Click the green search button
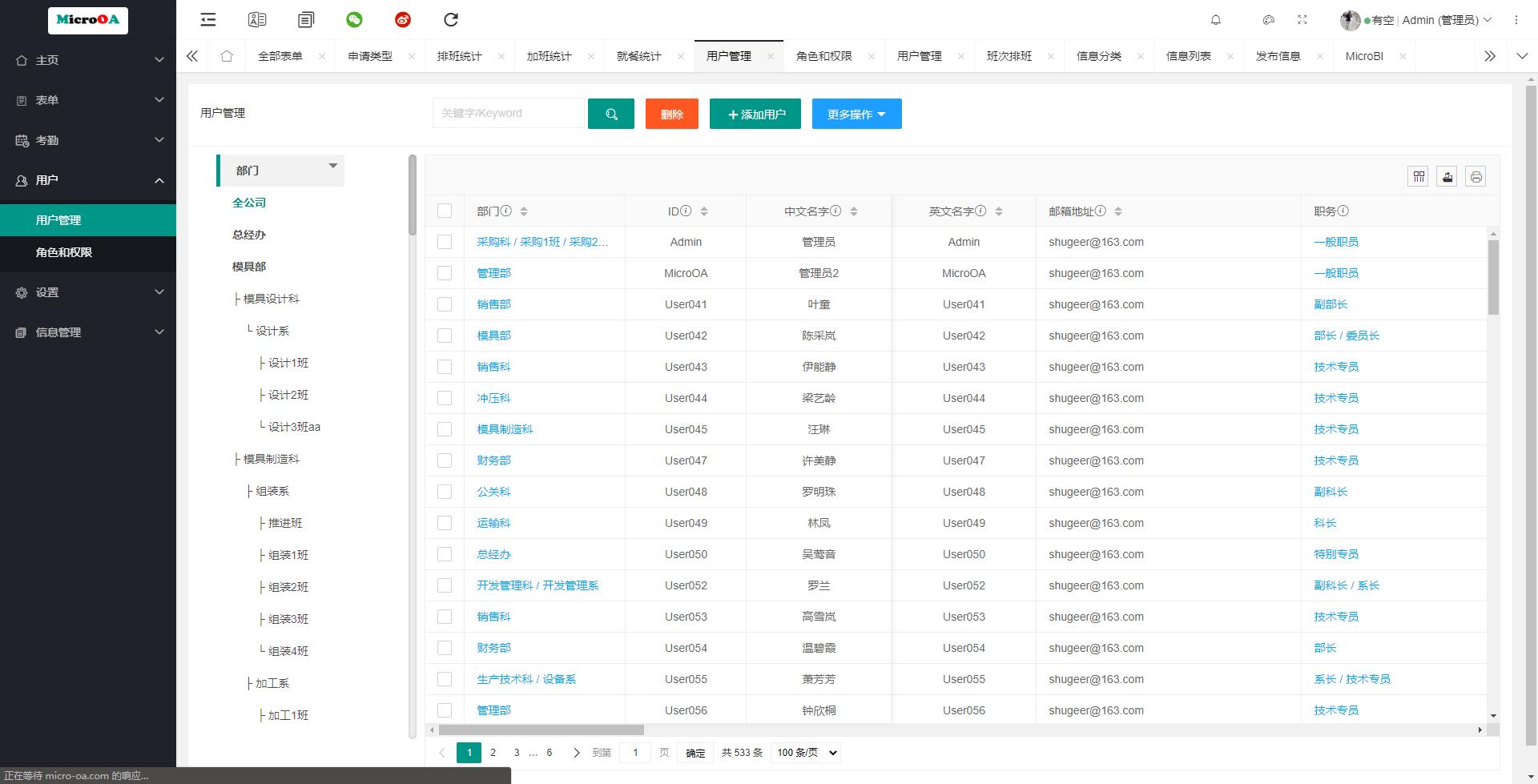Image resolution: width=1538 pixels, height=784 pixels. coord(610,114)
